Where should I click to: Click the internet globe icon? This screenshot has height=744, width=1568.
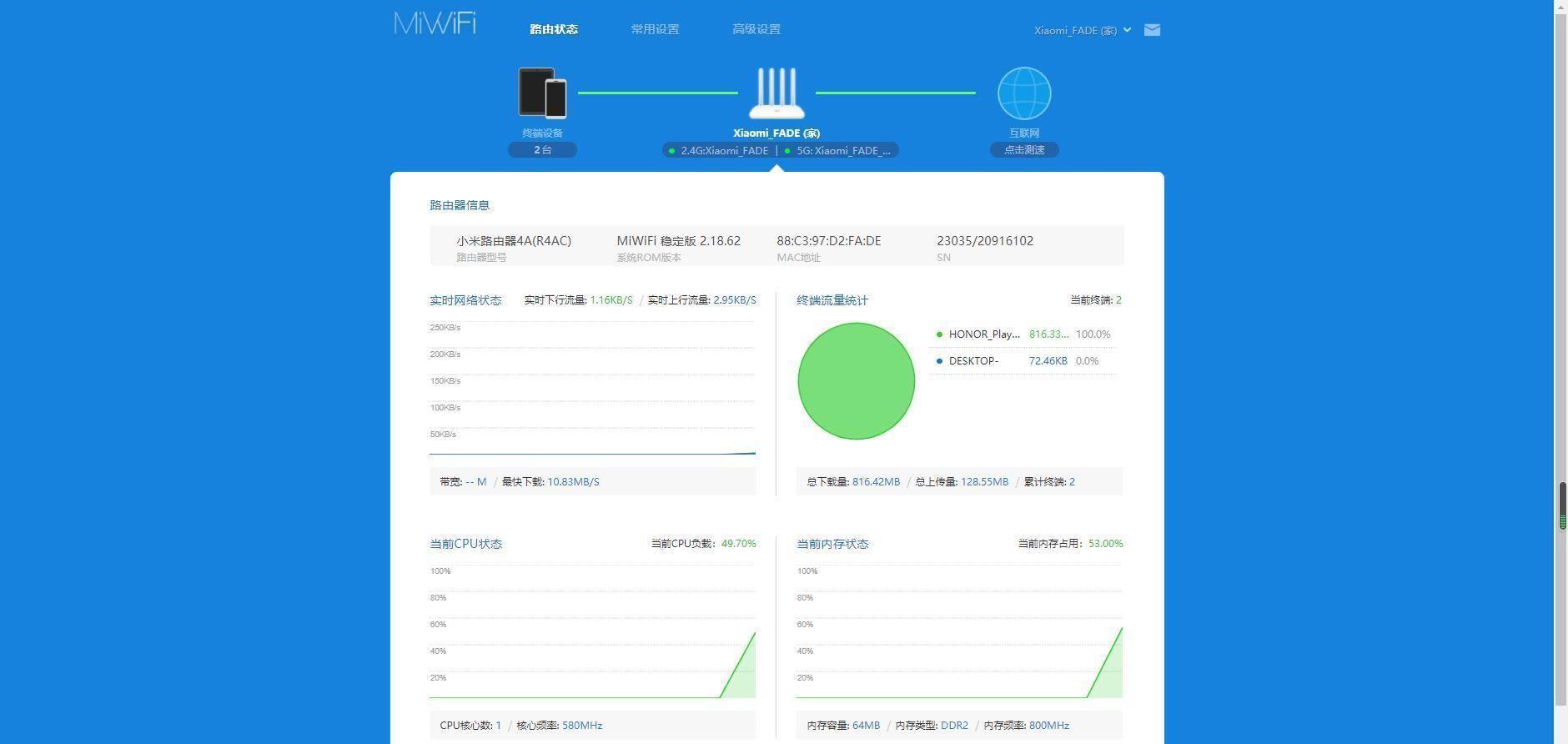(1024, 93)
